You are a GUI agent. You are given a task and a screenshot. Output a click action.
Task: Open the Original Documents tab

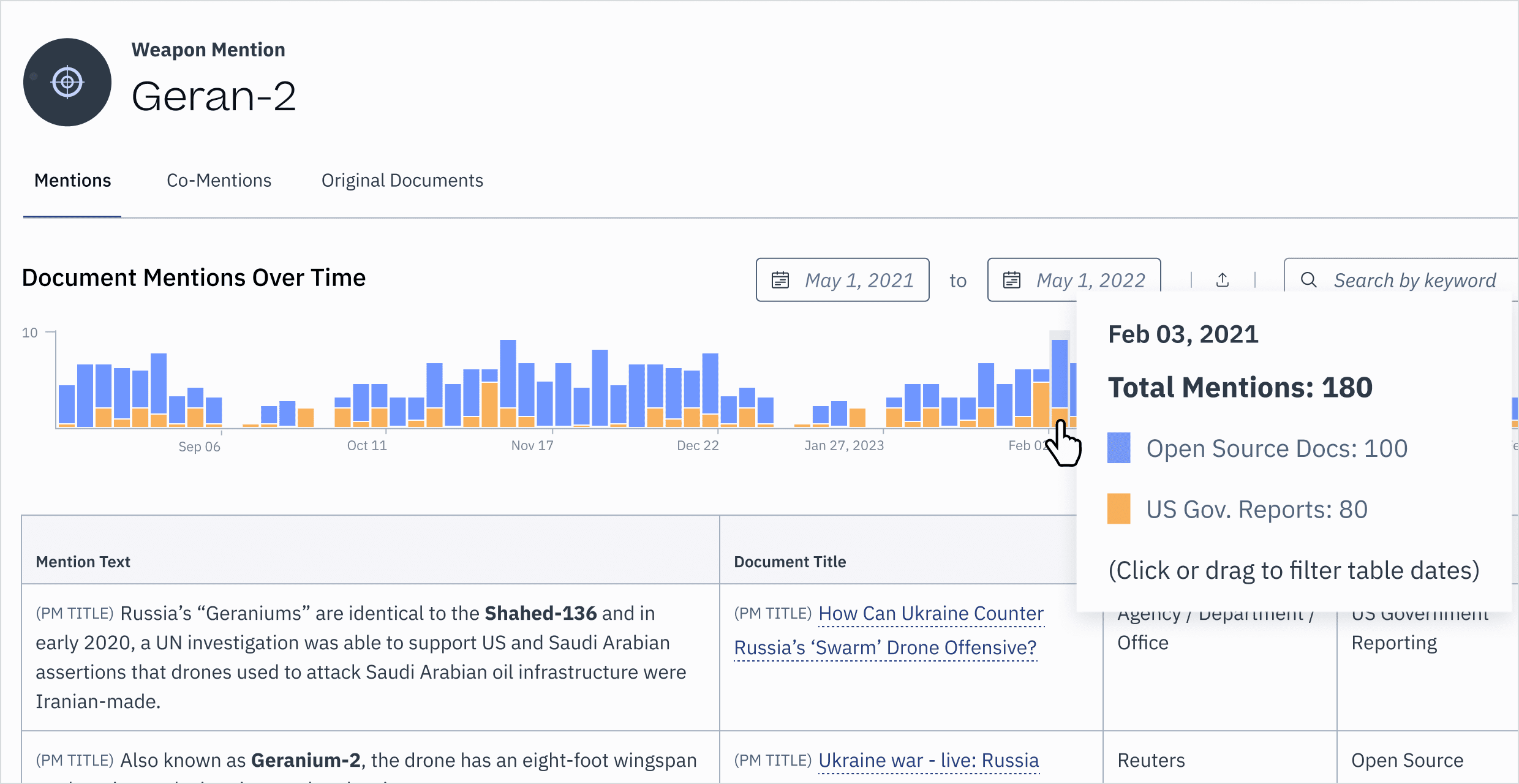[402, 181]
